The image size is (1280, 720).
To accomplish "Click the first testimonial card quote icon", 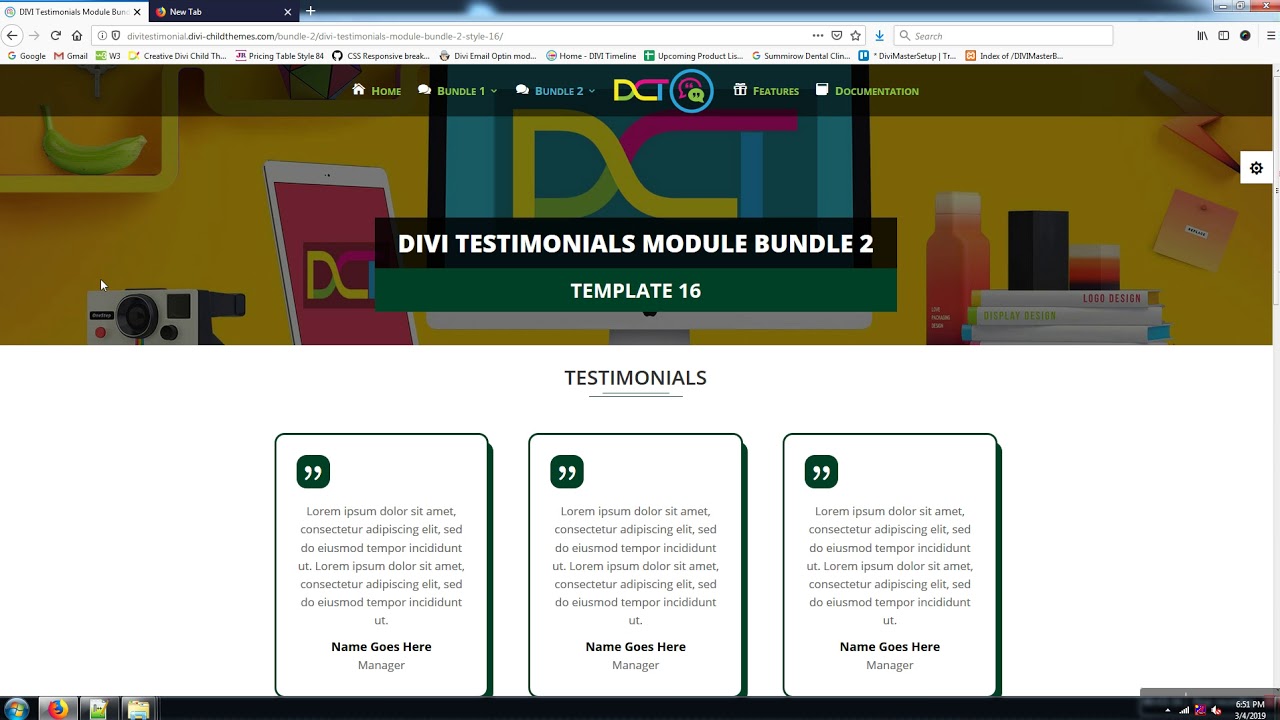I will 313,472.
